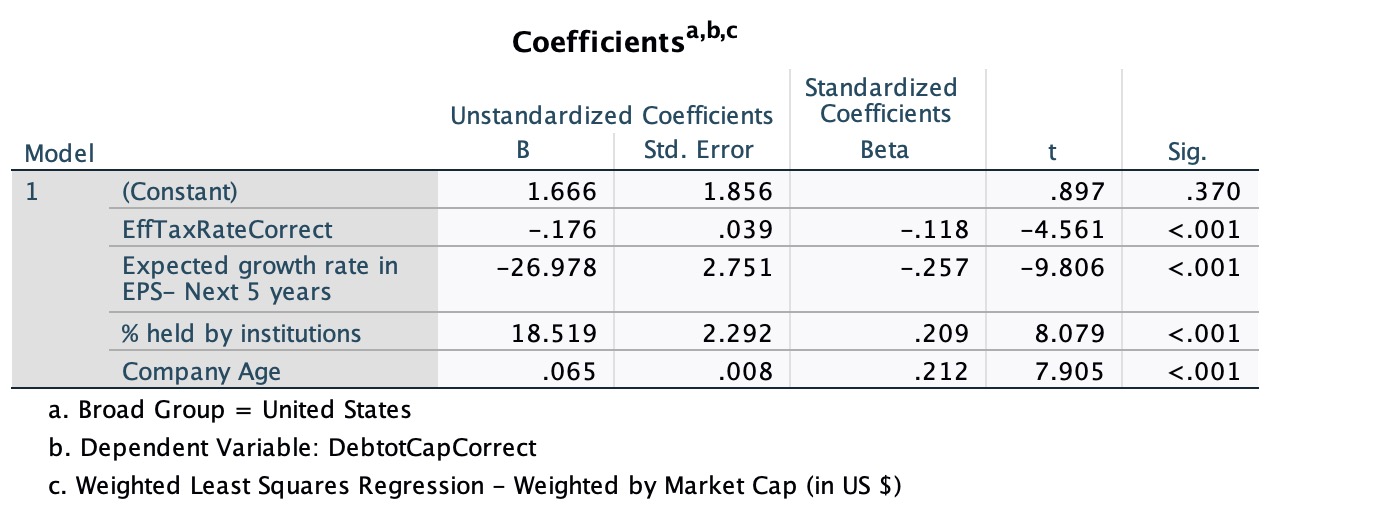Image resolution: width=1374 pixels, height=522 pixels.
Task: Click the Coefficients table title
Action: pos(628,41)
